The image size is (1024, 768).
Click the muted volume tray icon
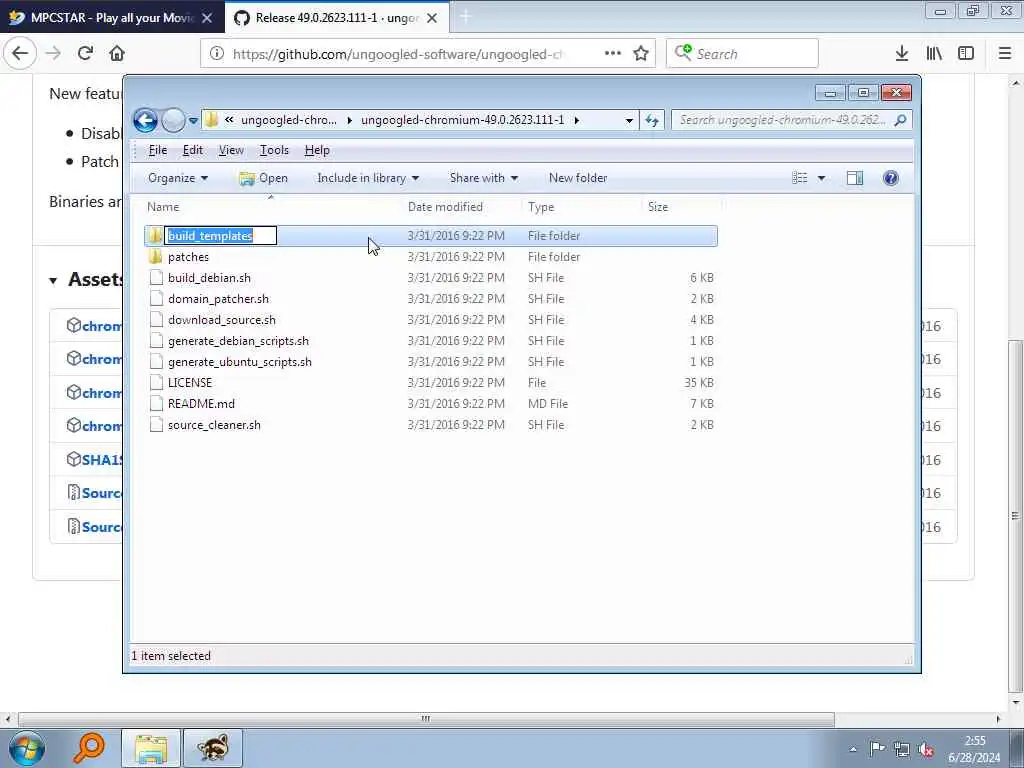[925, 749]
